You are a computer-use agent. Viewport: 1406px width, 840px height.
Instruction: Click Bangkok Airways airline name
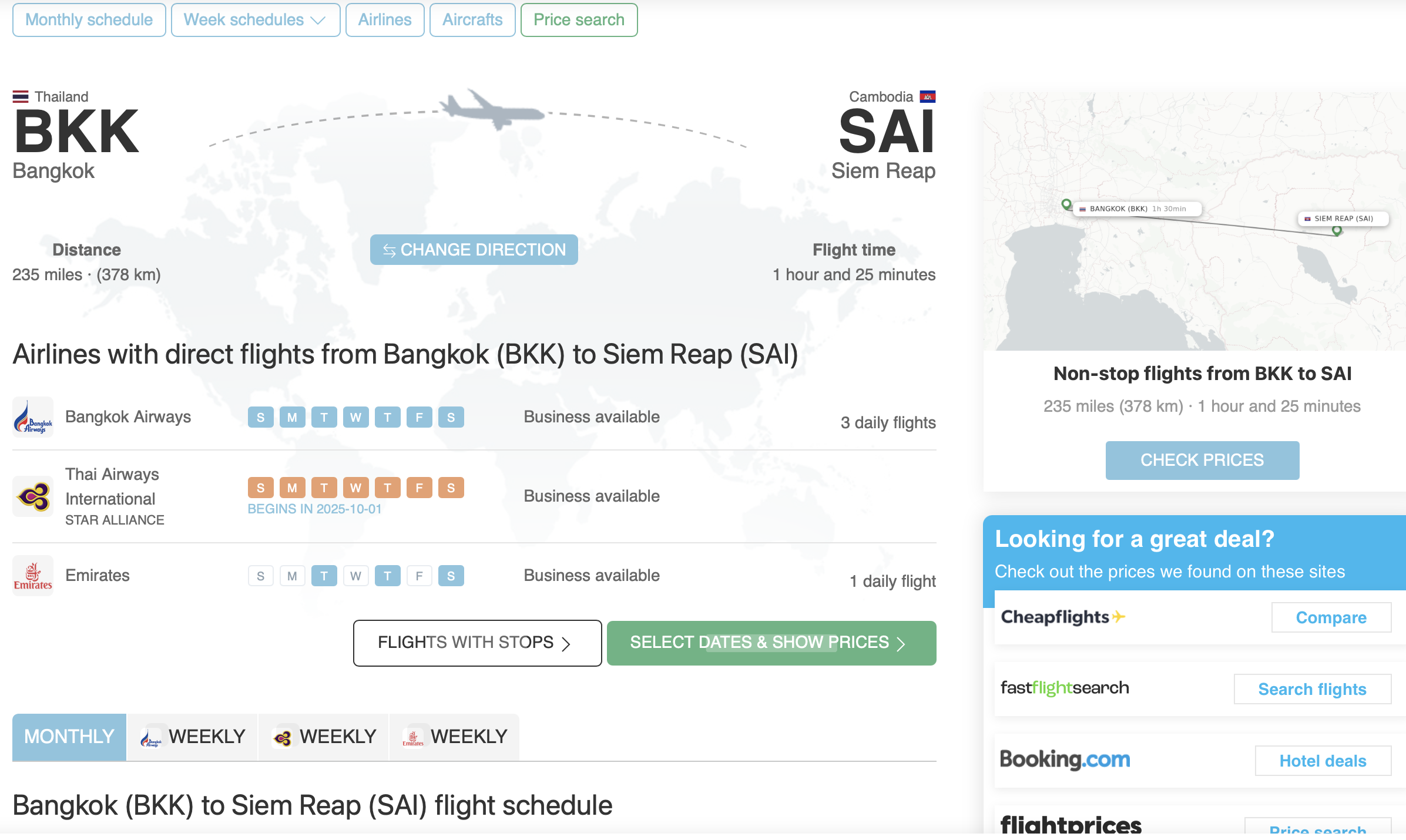click(128, 417)
